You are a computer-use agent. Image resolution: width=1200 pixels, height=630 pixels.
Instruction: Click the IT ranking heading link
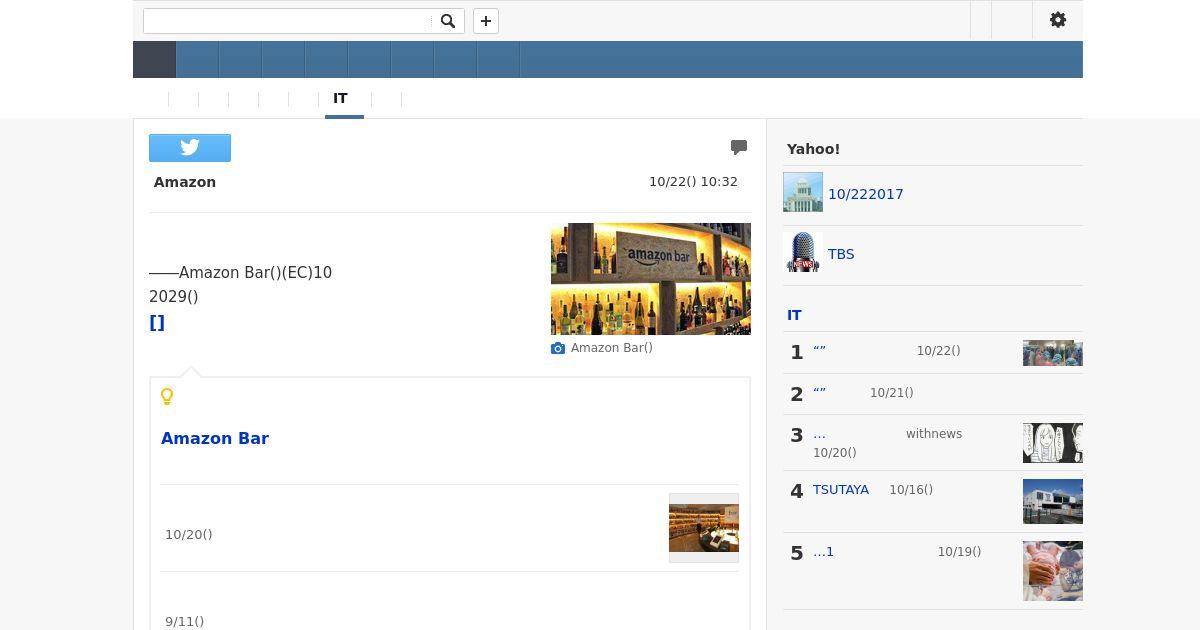pyautogui.click(x=794, y=315)
